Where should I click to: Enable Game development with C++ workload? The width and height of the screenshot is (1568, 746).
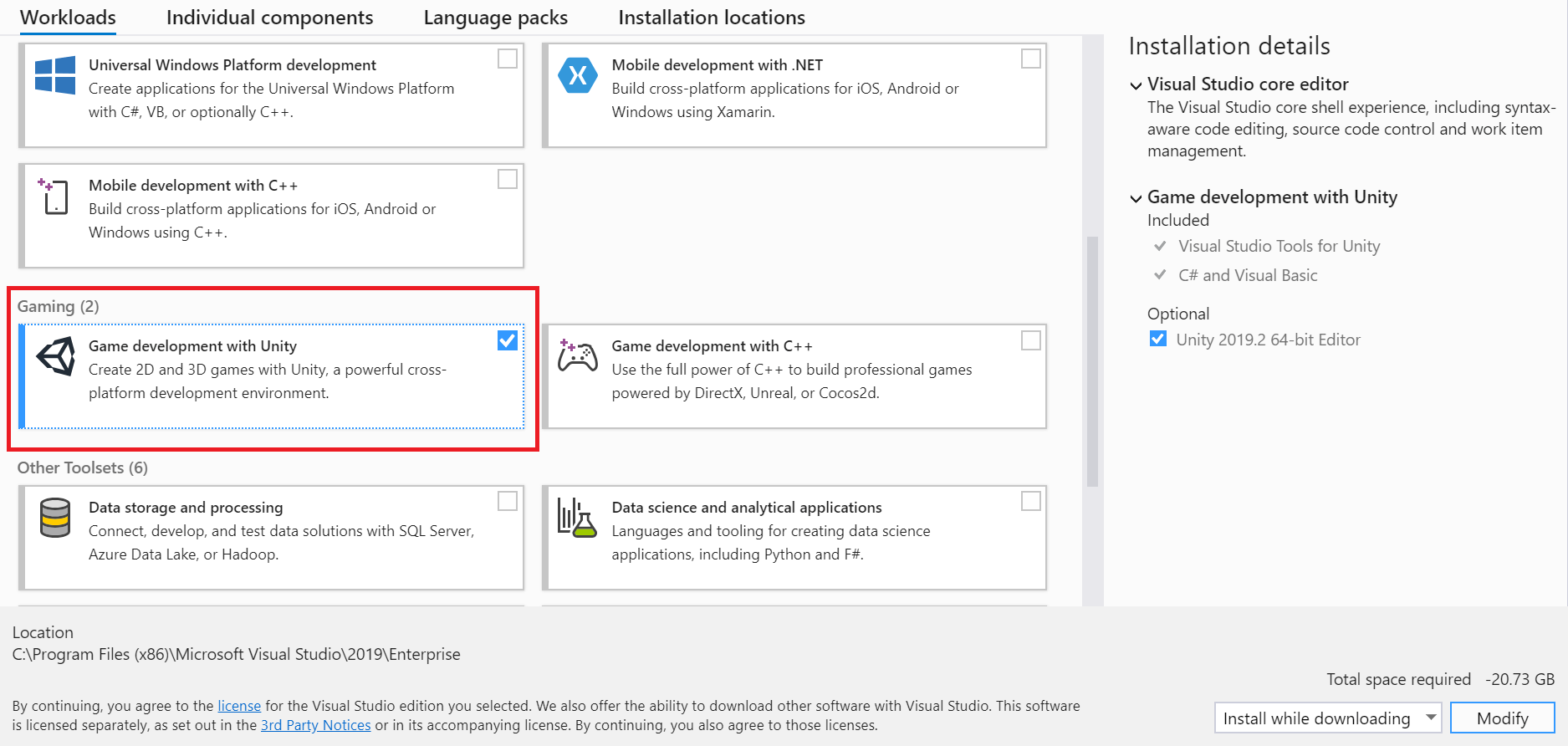(1031, 340)
